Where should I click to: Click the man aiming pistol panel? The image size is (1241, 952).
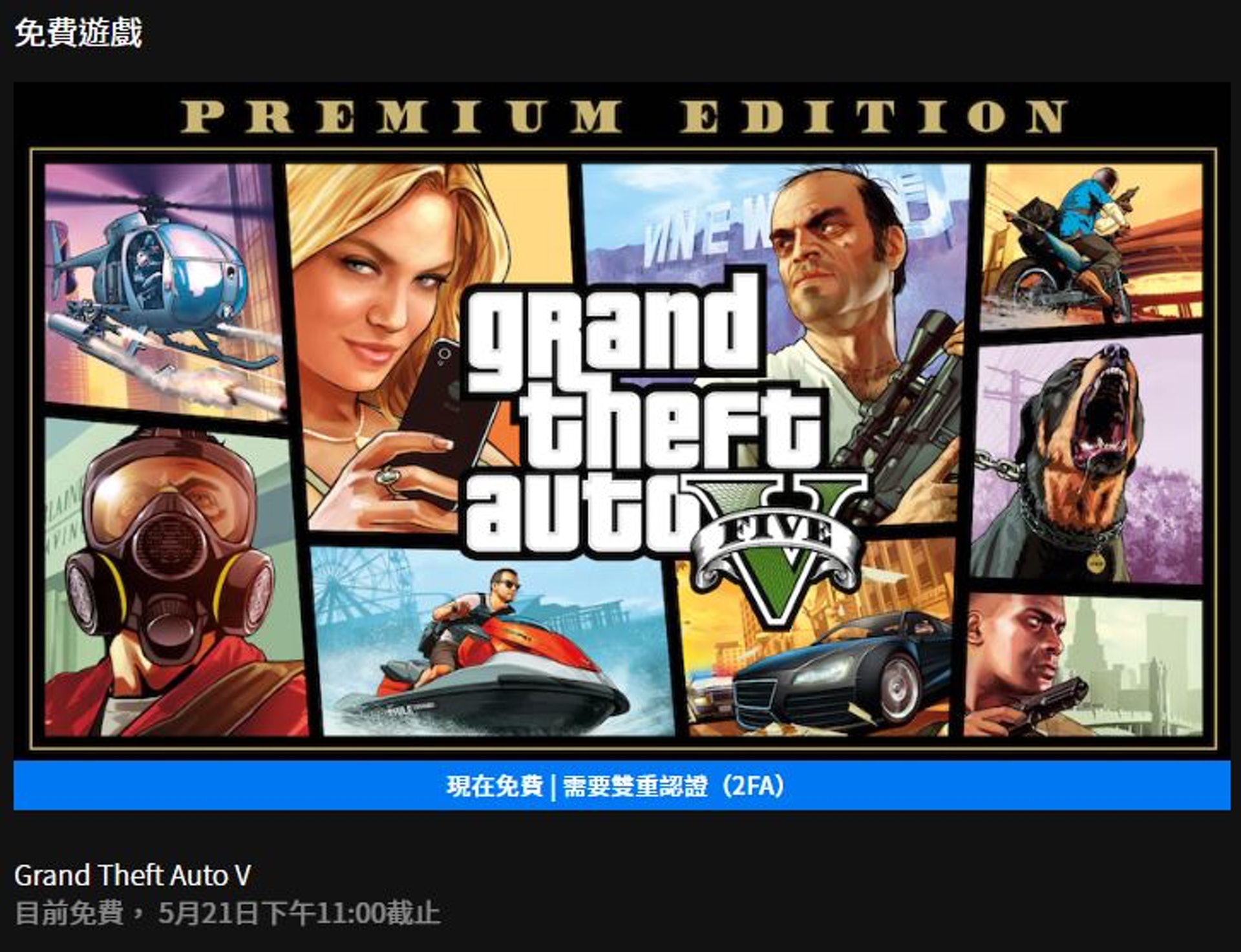point(1083,666)
